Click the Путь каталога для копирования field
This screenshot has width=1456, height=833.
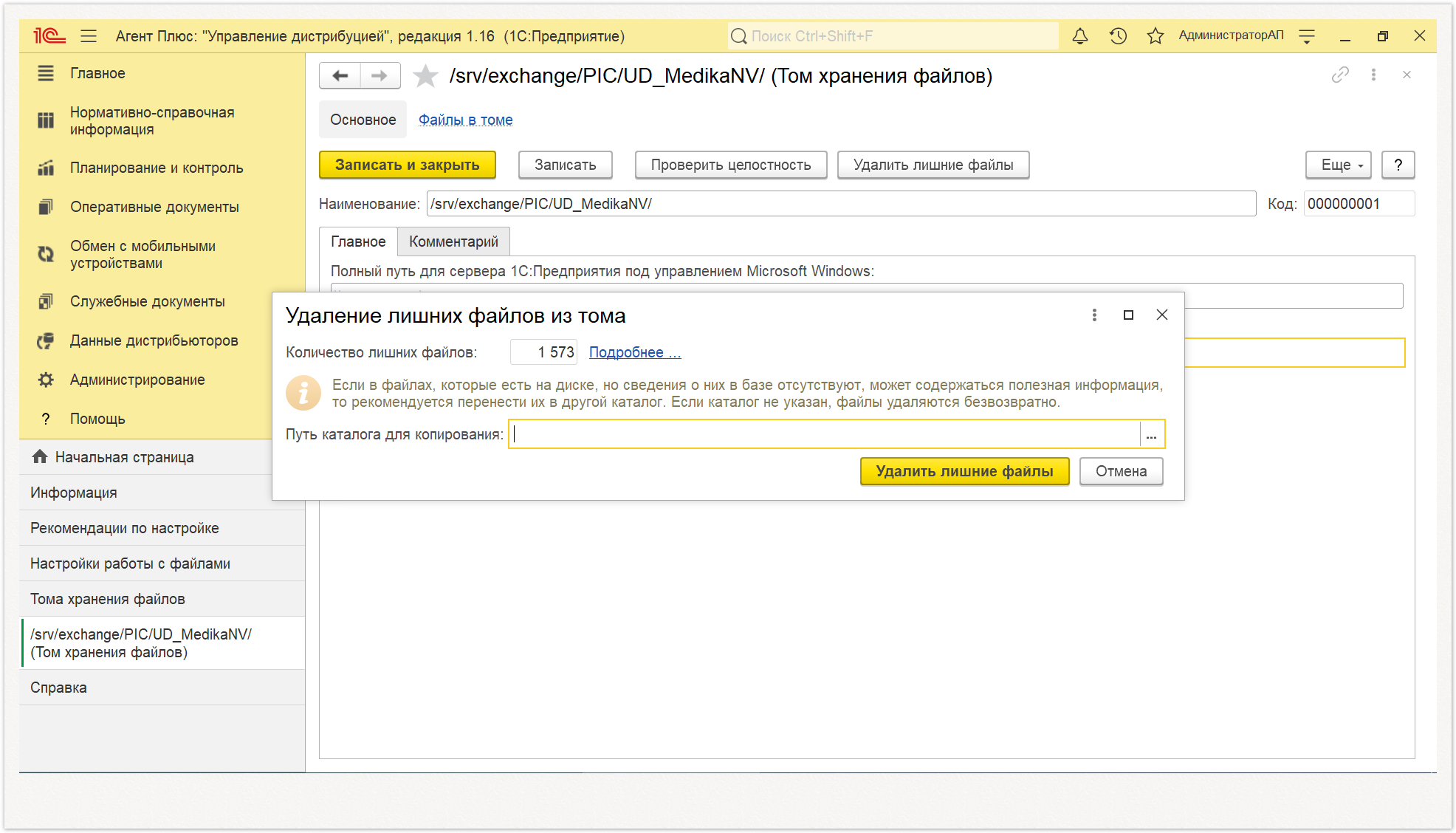pos(825,434)
